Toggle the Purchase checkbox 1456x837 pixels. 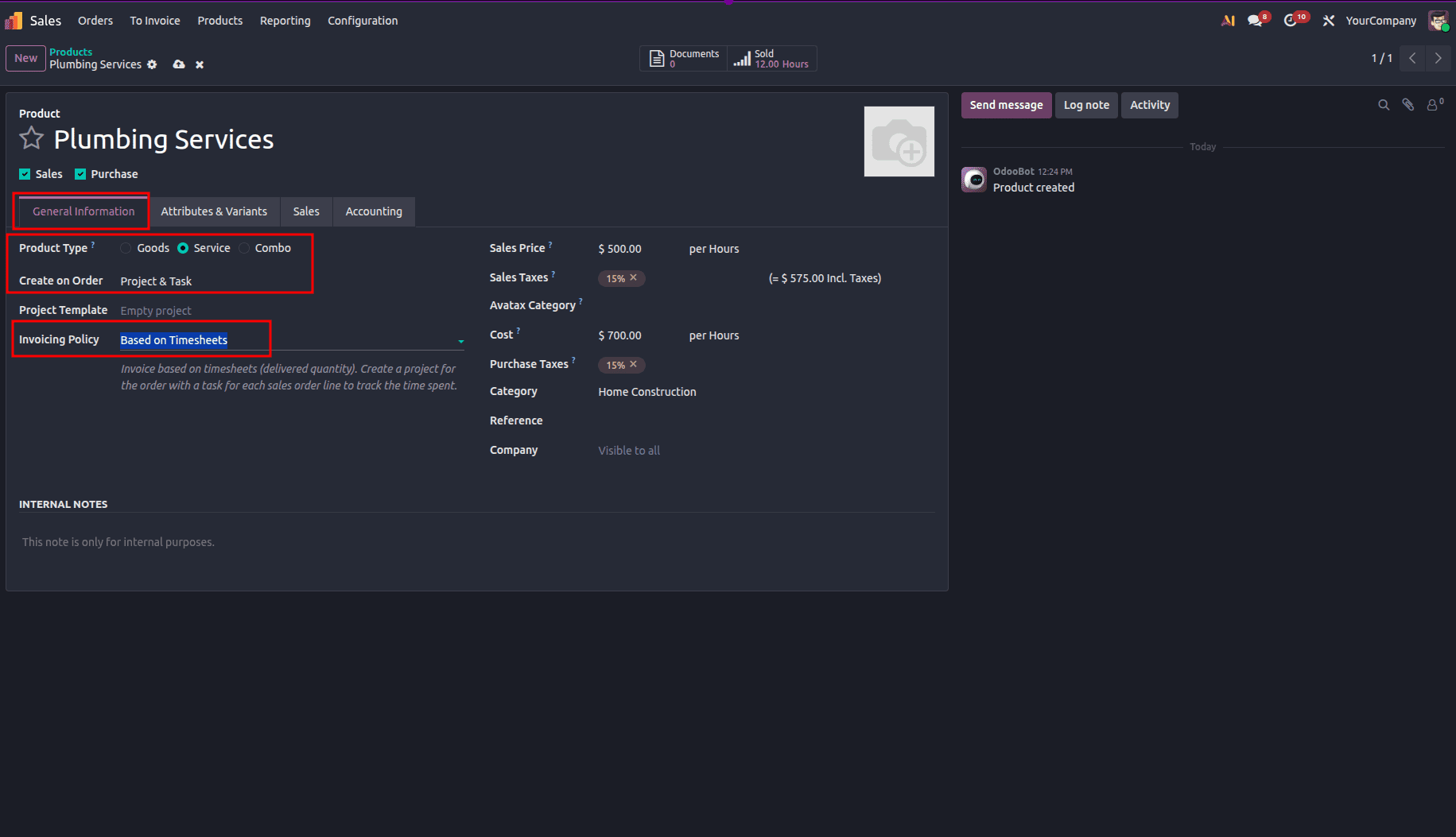80,174
